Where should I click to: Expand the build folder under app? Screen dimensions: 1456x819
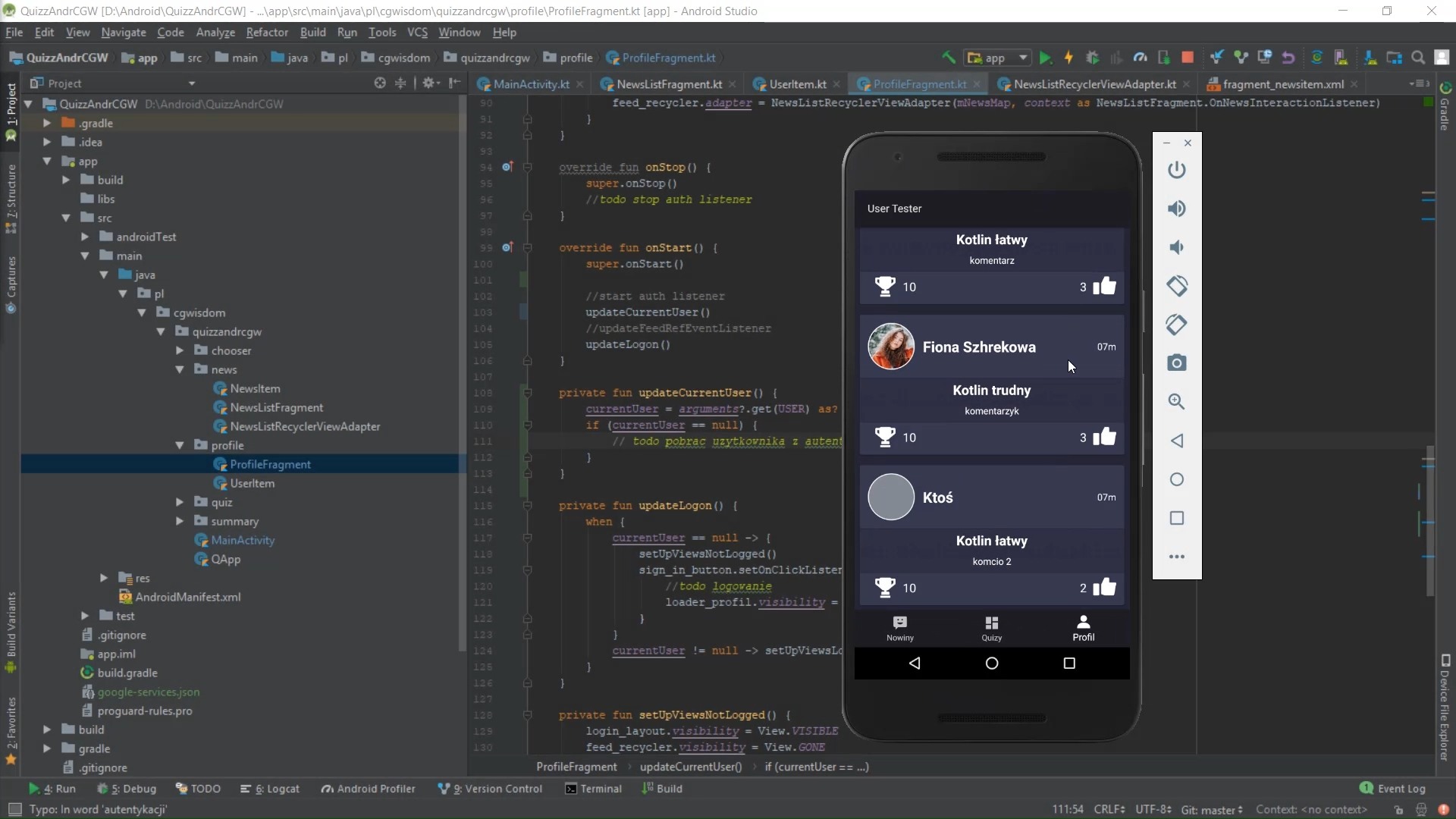67,179
